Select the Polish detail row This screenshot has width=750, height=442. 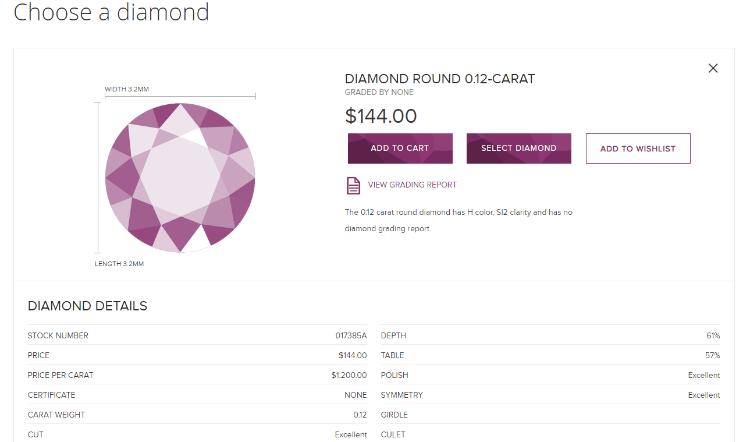[x=550, y=375]
